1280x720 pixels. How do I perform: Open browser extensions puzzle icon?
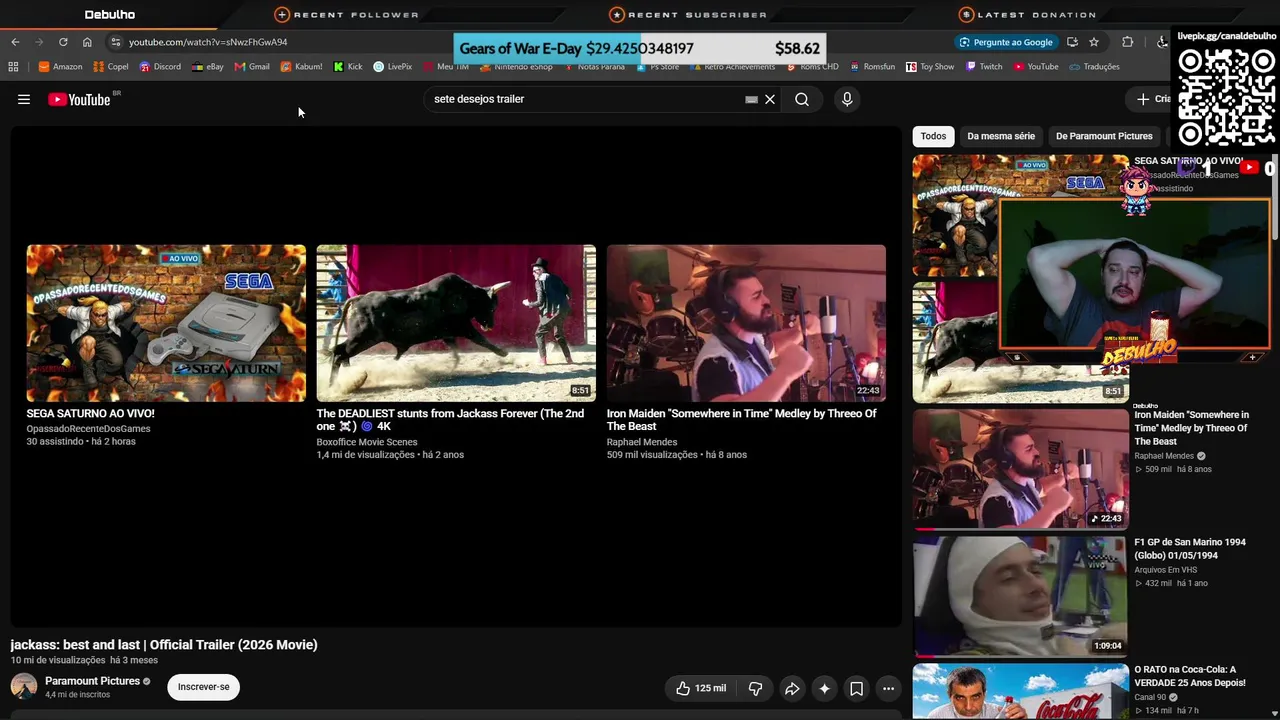[1128, 42]
